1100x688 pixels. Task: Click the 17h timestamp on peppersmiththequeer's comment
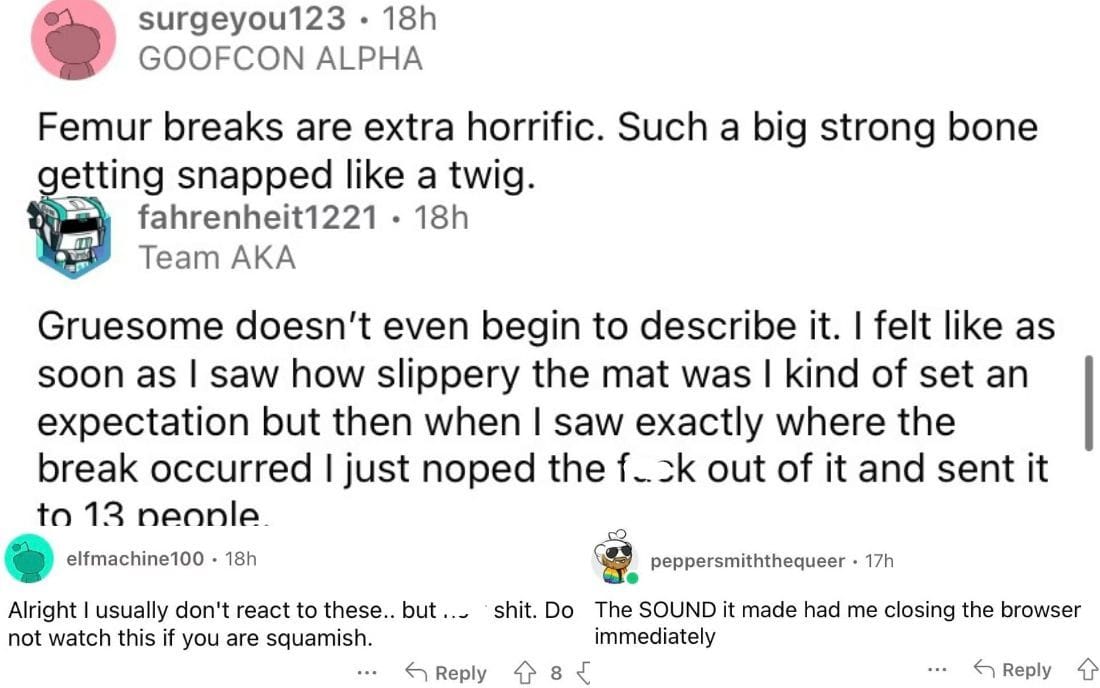point(878,561)
